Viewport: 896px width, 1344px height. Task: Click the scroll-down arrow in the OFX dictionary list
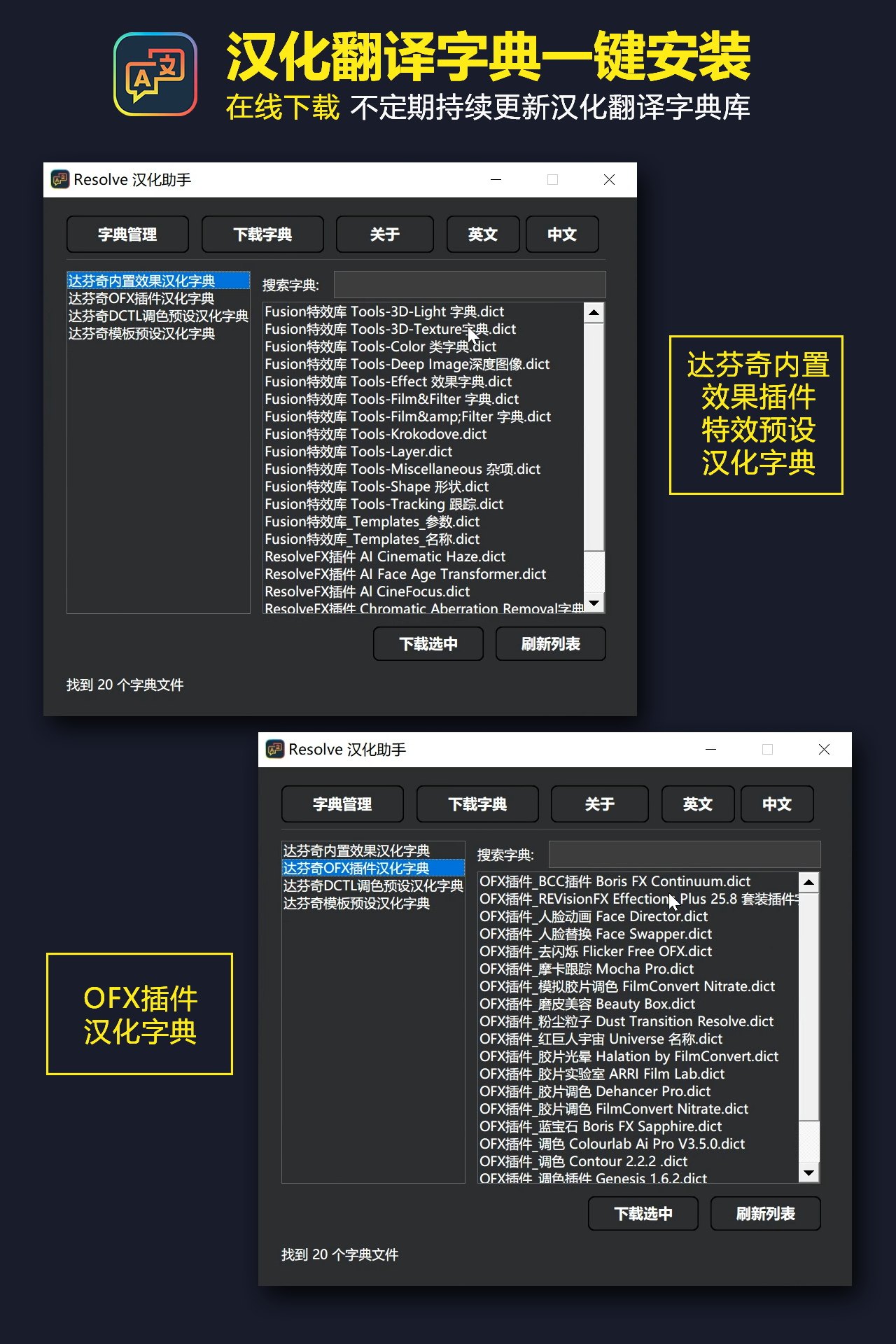(x=809, y=1172)
